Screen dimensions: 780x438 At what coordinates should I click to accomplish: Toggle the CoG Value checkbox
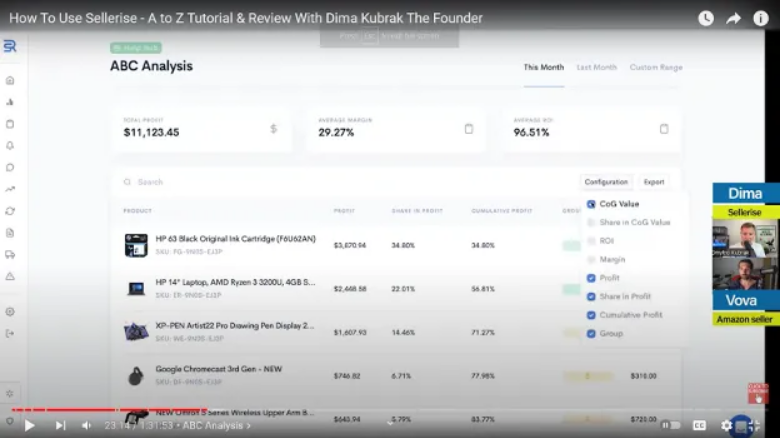coord(591,204)
